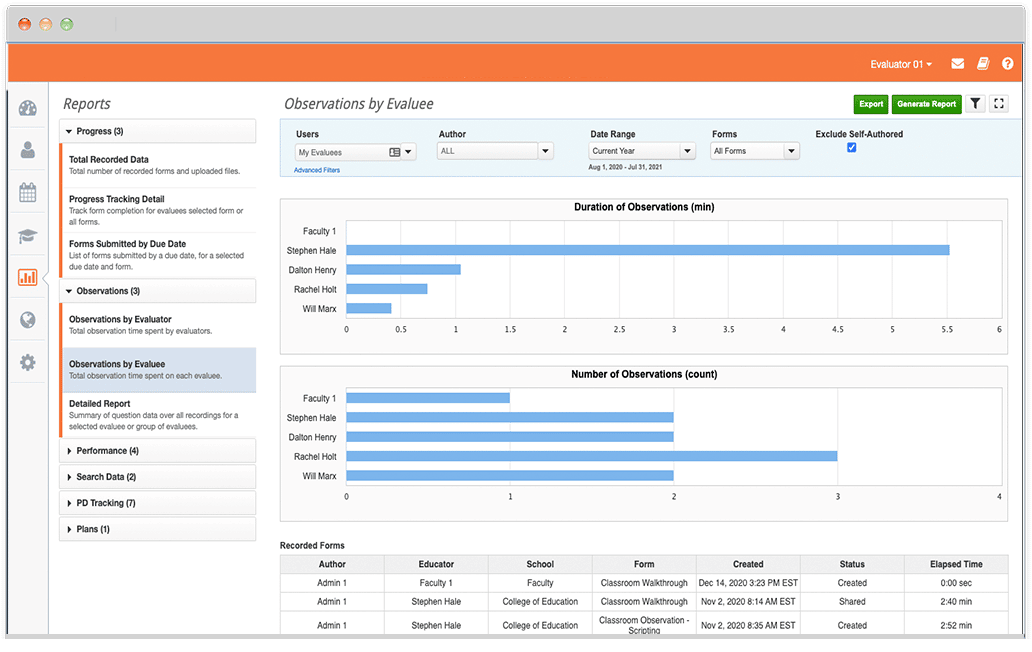Toggle fullscreen with the expand icon
The width and height of the screenshot is (1032, 652).
(998, 104)
